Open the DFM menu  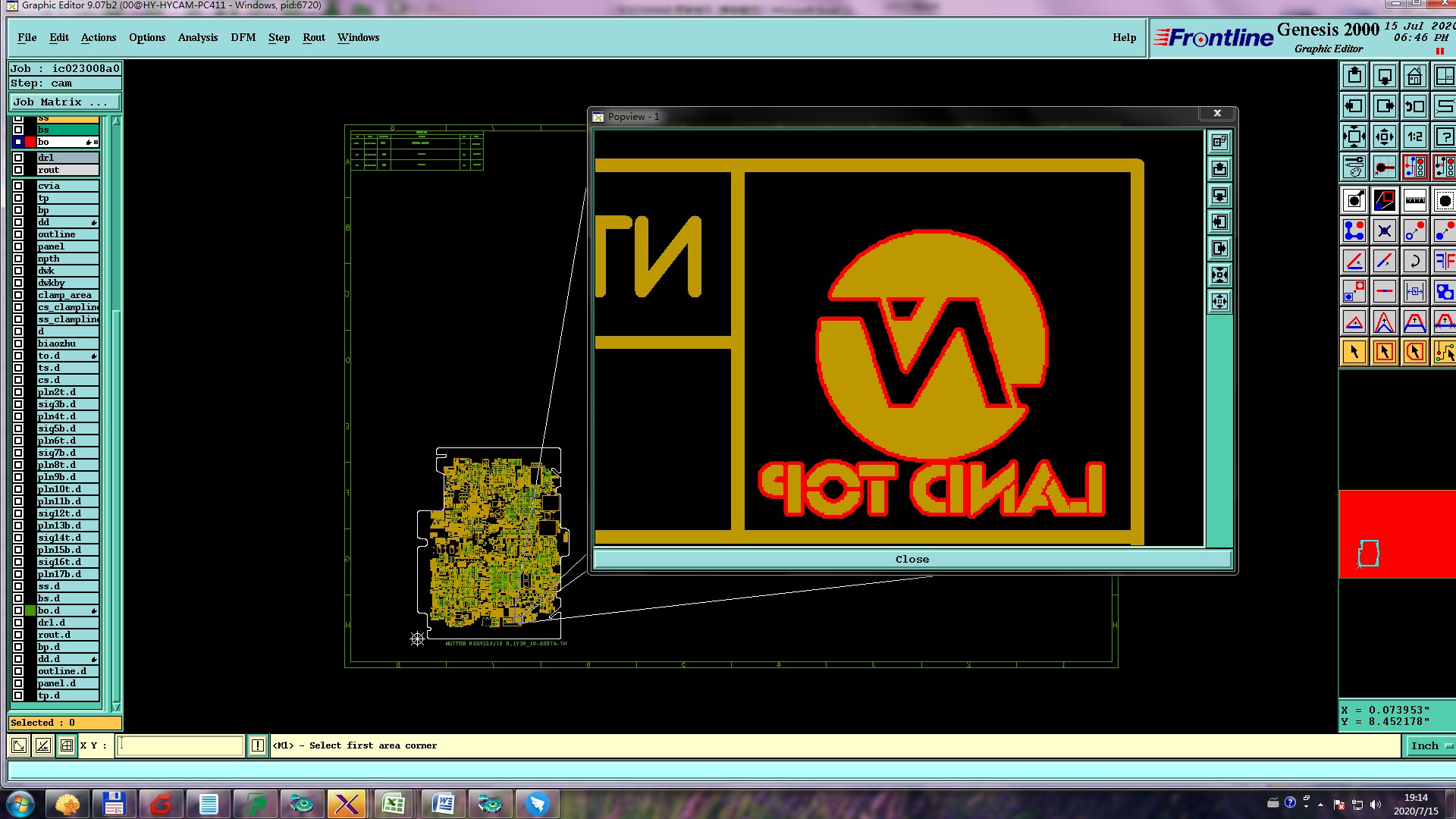pyautogui.click(x=243, y=37)
